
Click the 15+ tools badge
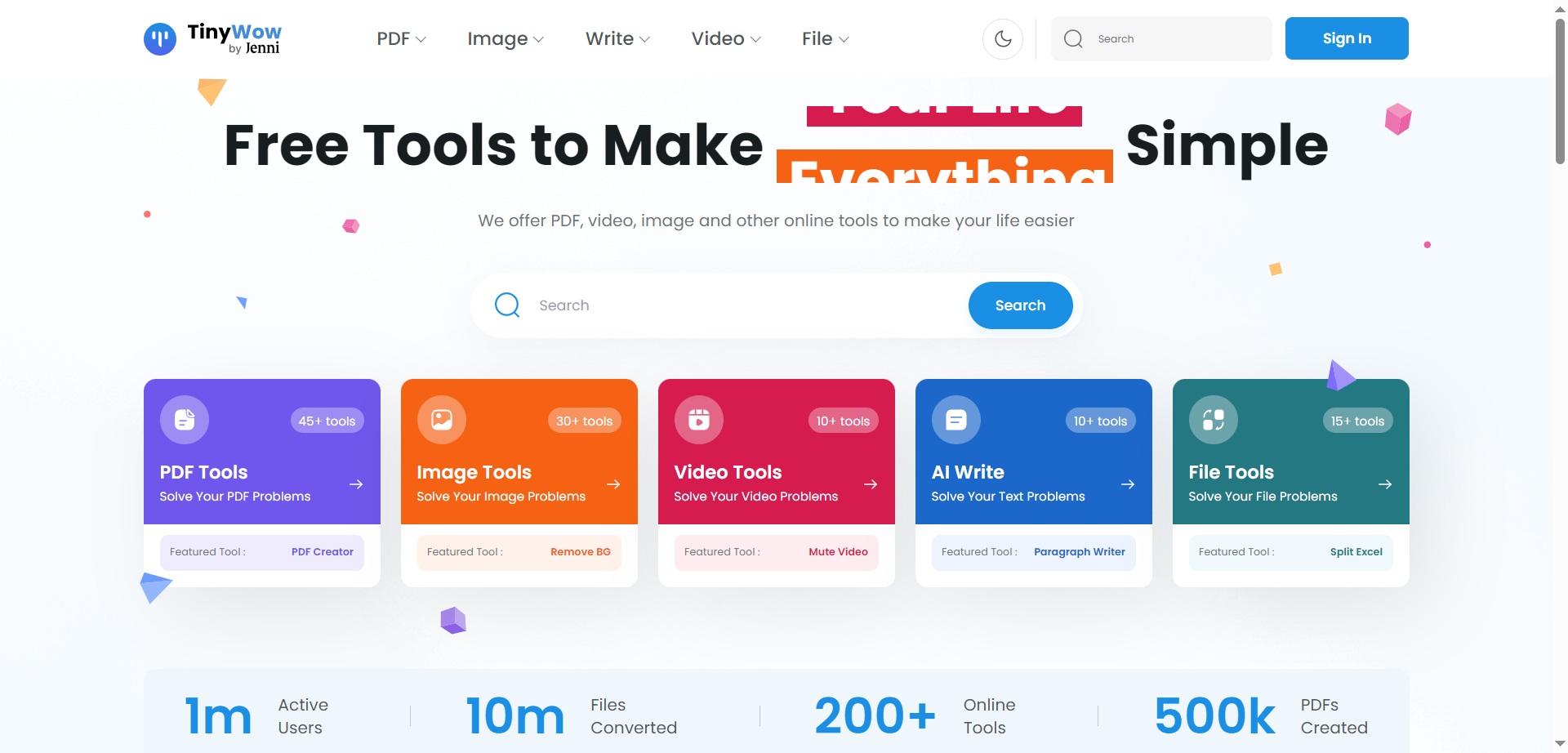1357,421
